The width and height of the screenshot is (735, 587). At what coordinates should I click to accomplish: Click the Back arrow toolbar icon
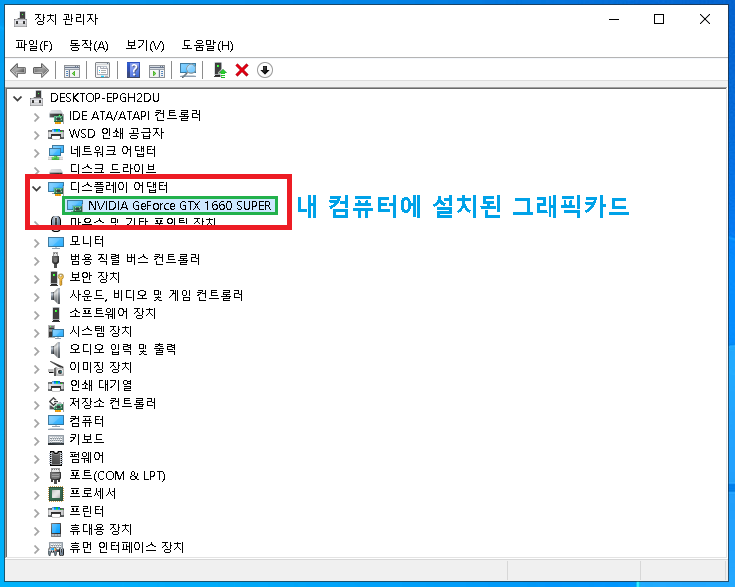point(18,70)
